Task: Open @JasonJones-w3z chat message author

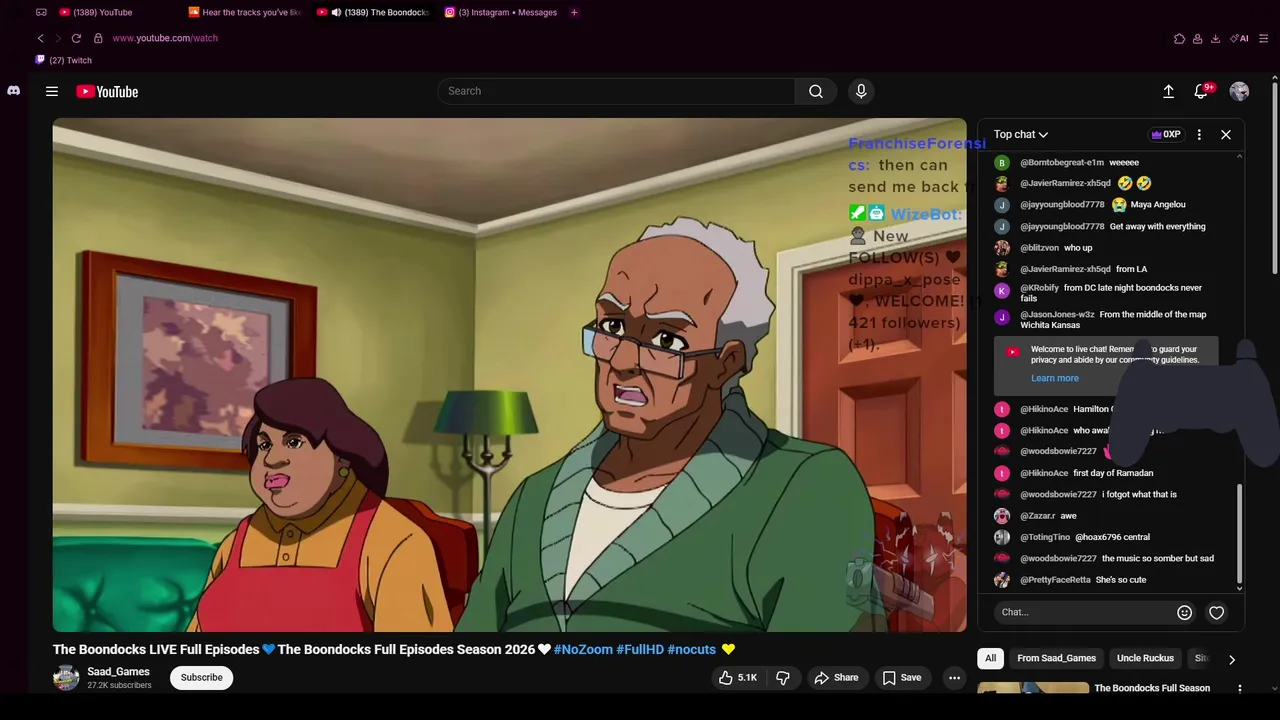Action: click(x=1057, y=314)
